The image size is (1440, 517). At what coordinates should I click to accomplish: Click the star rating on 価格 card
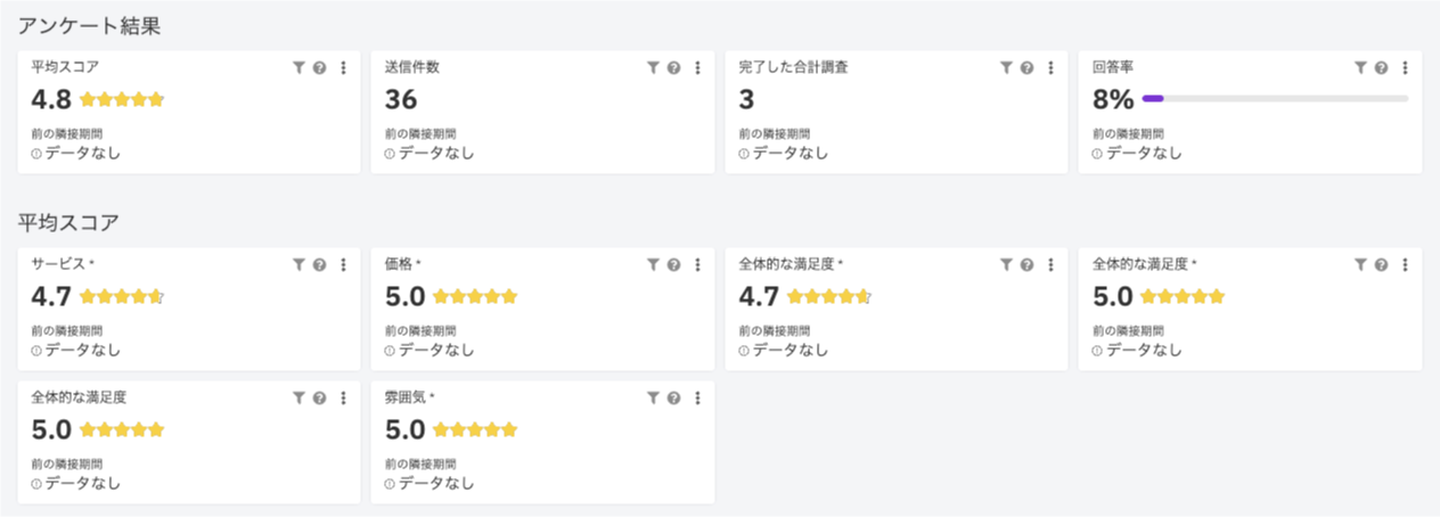(x=475, y=297)
